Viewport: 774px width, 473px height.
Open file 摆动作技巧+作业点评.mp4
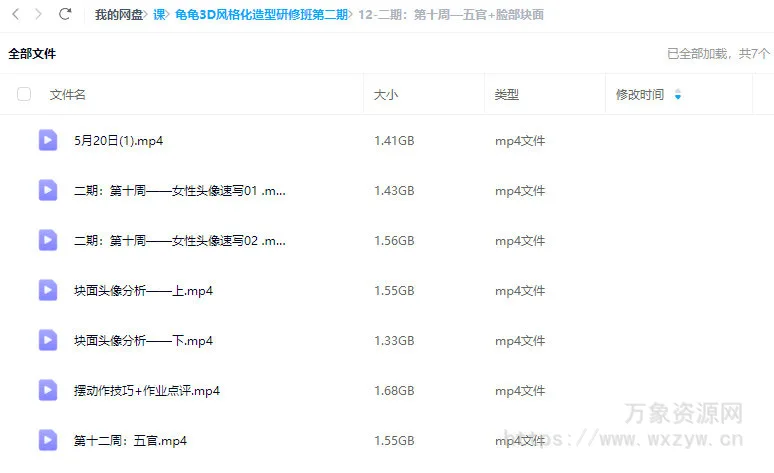(x=147, y=390)
